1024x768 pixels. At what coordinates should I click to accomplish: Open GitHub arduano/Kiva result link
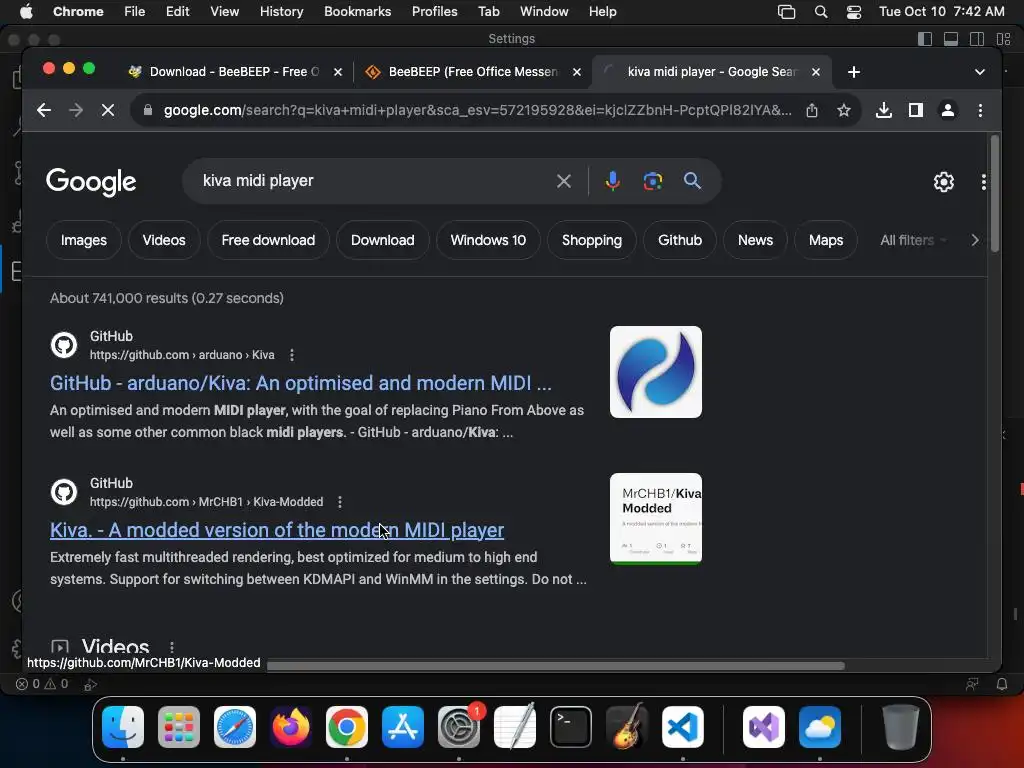coord(300,383)
